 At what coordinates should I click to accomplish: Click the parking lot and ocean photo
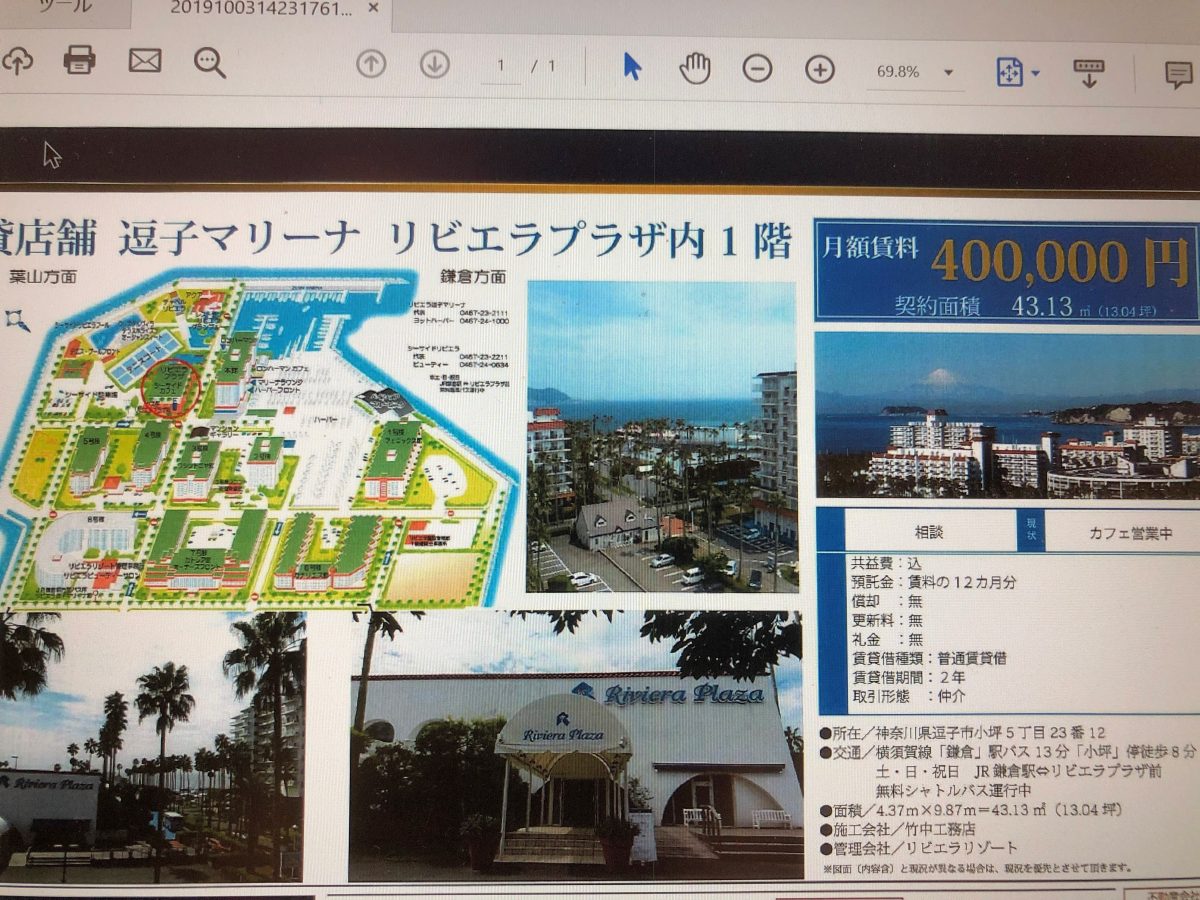(662, 437)
